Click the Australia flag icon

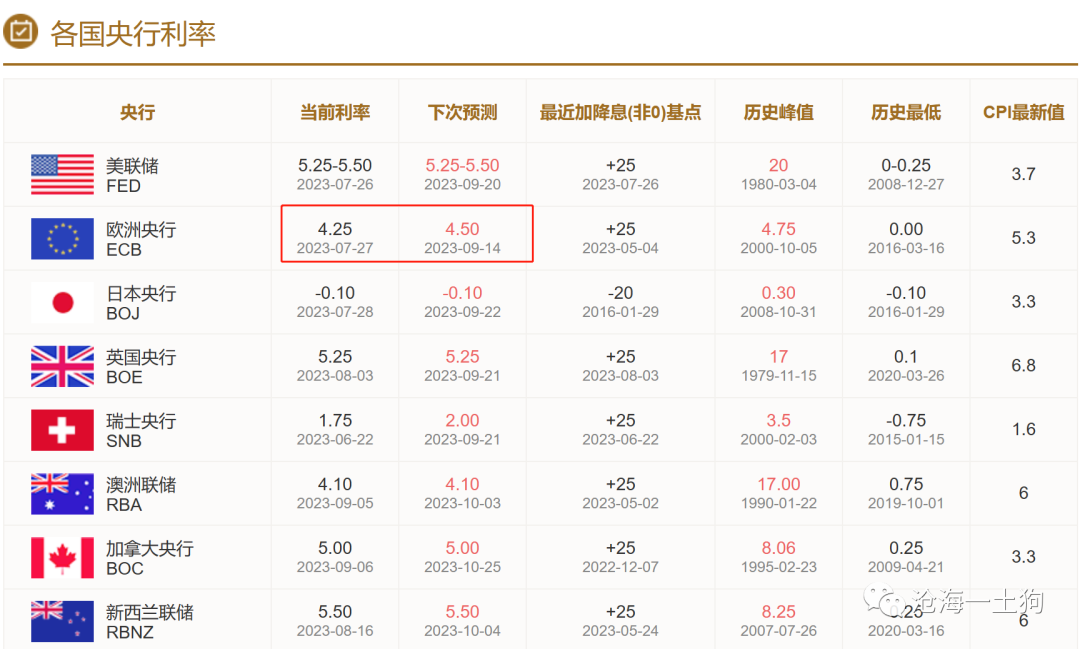[62, 493]
